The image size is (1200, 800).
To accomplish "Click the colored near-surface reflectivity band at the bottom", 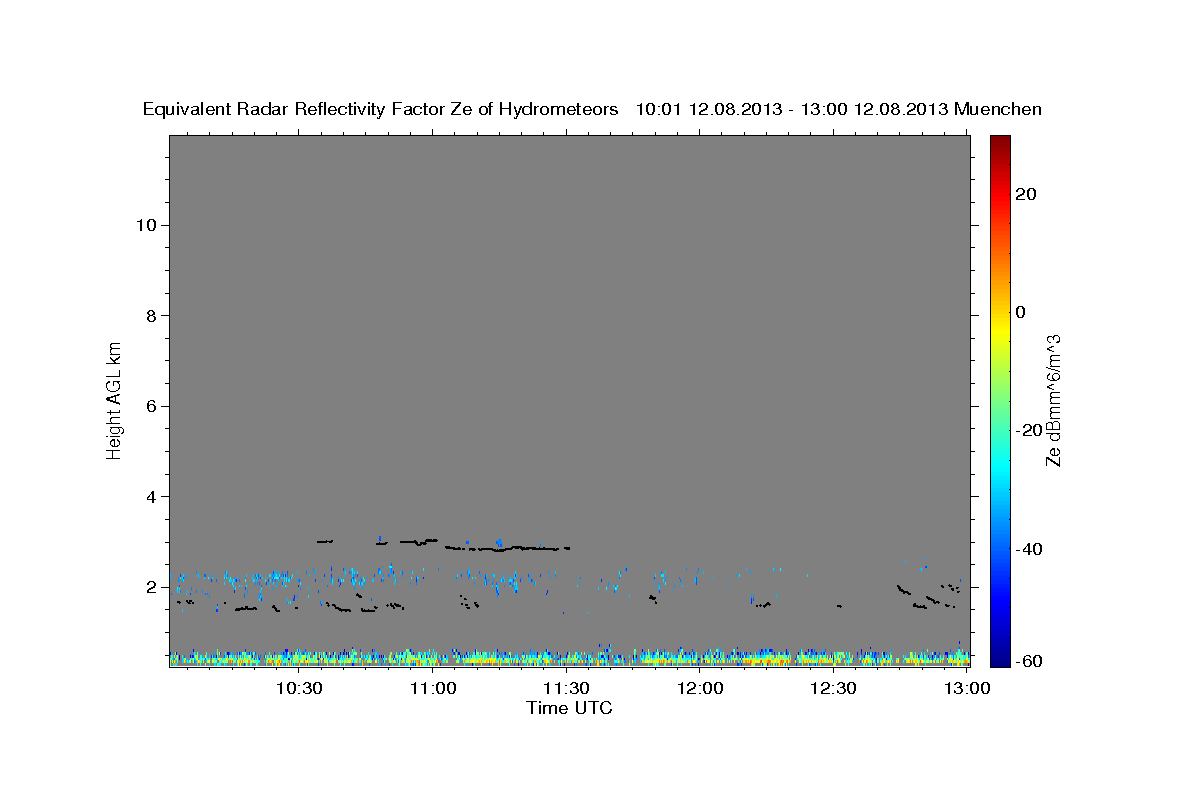I will point(569,657).
